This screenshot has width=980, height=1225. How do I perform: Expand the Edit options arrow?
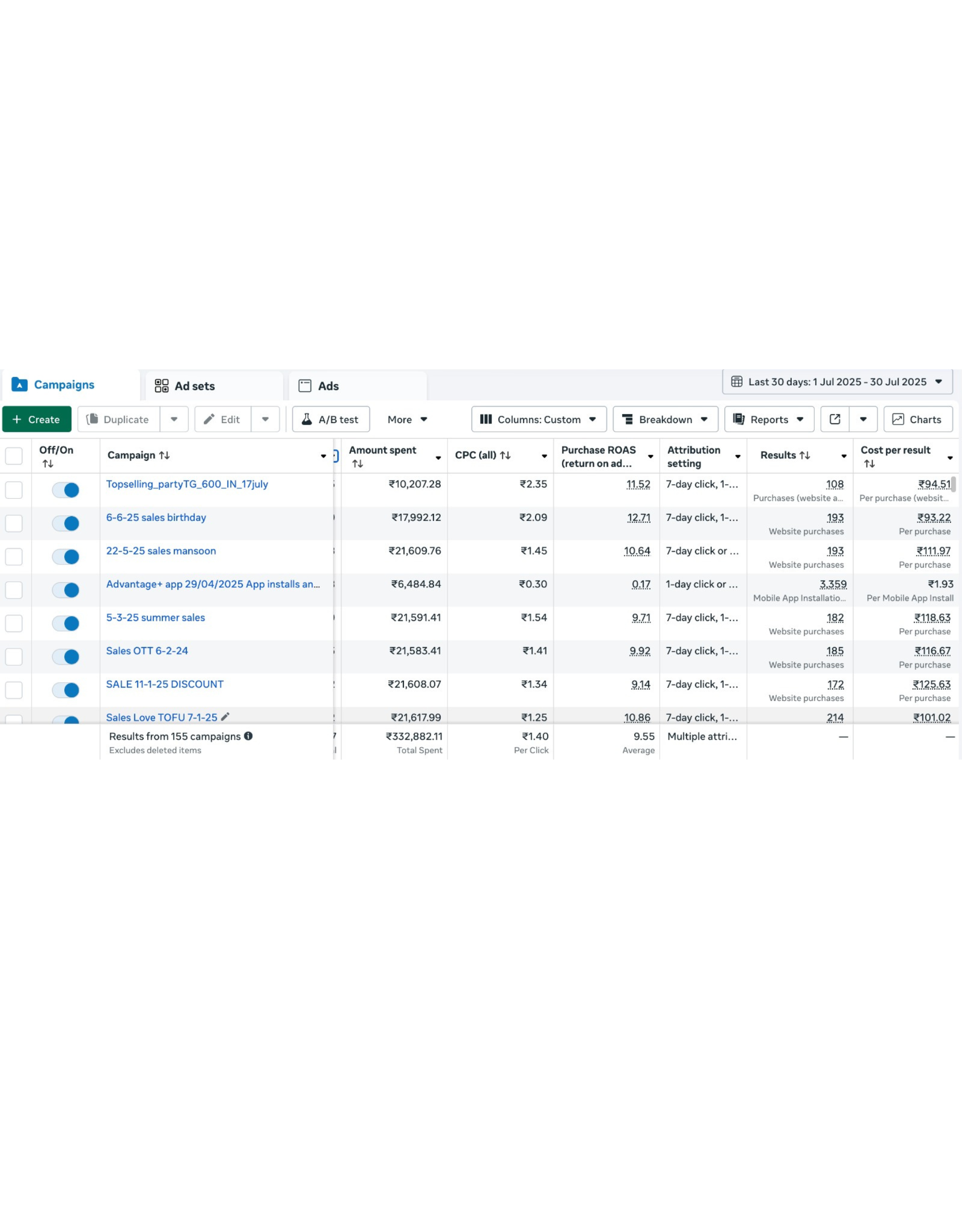point(265,419)
